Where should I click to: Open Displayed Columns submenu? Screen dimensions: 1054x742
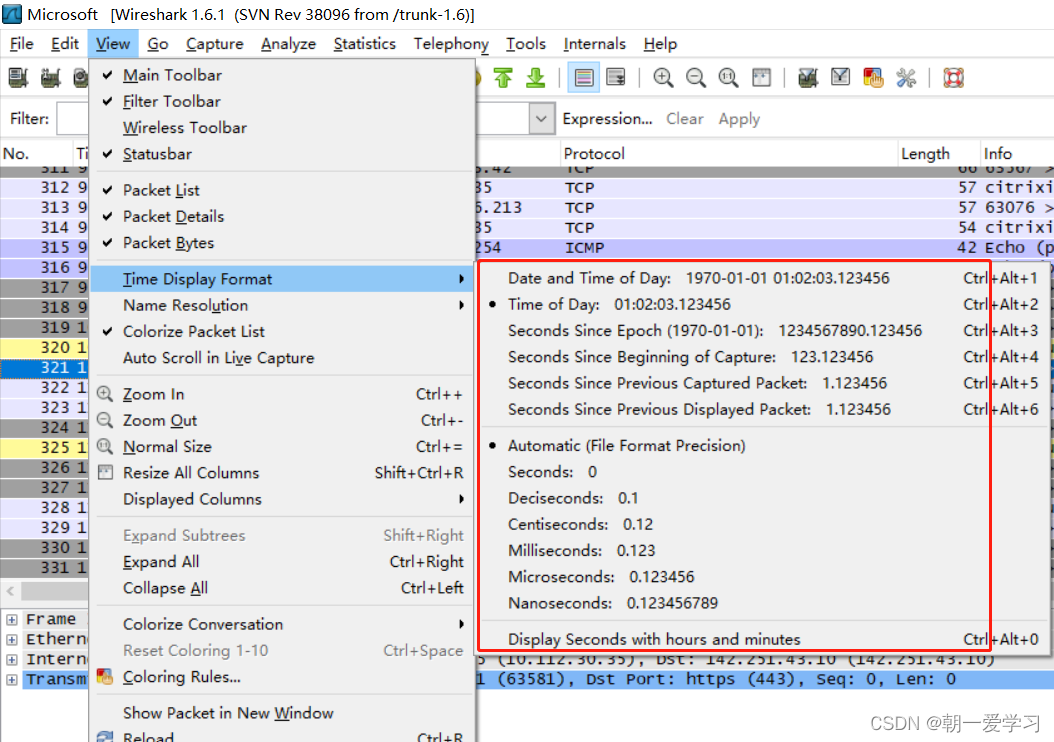(284, 499)
